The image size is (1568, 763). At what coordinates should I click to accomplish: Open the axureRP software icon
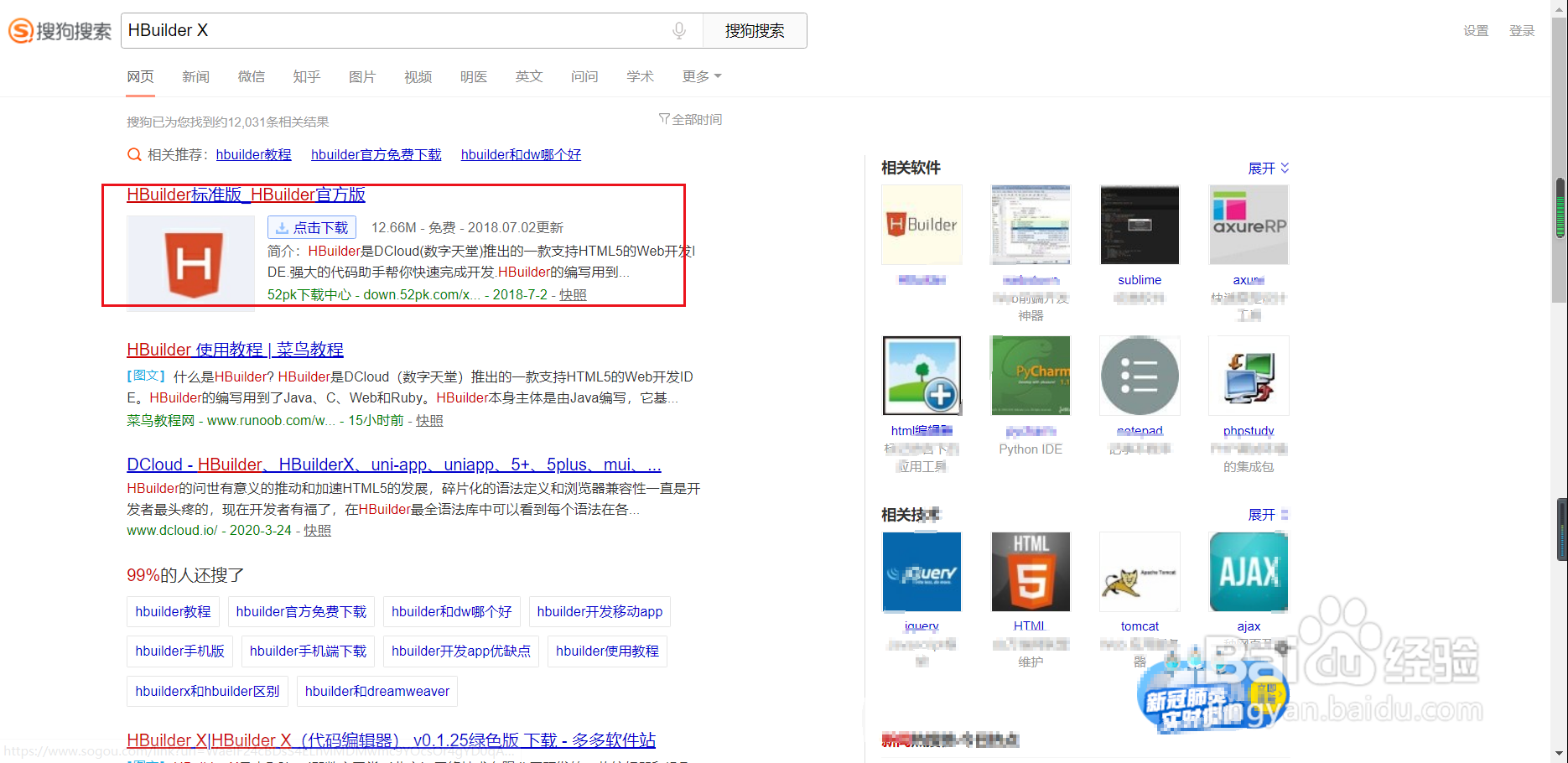1249,225
